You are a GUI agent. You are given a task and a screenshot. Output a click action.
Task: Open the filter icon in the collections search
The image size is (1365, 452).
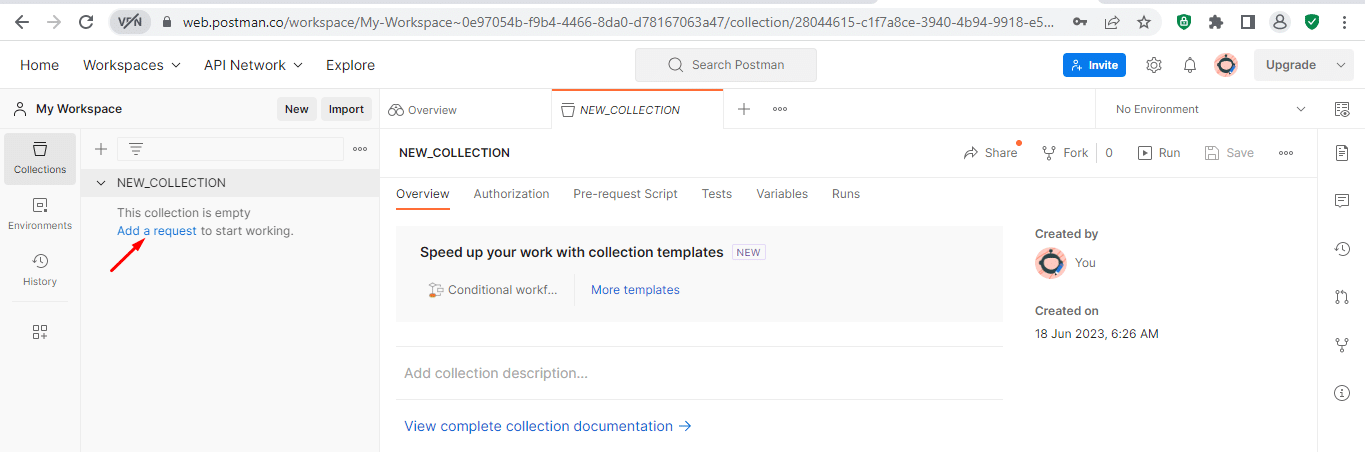pyautogui.click(x=136, y=149)
